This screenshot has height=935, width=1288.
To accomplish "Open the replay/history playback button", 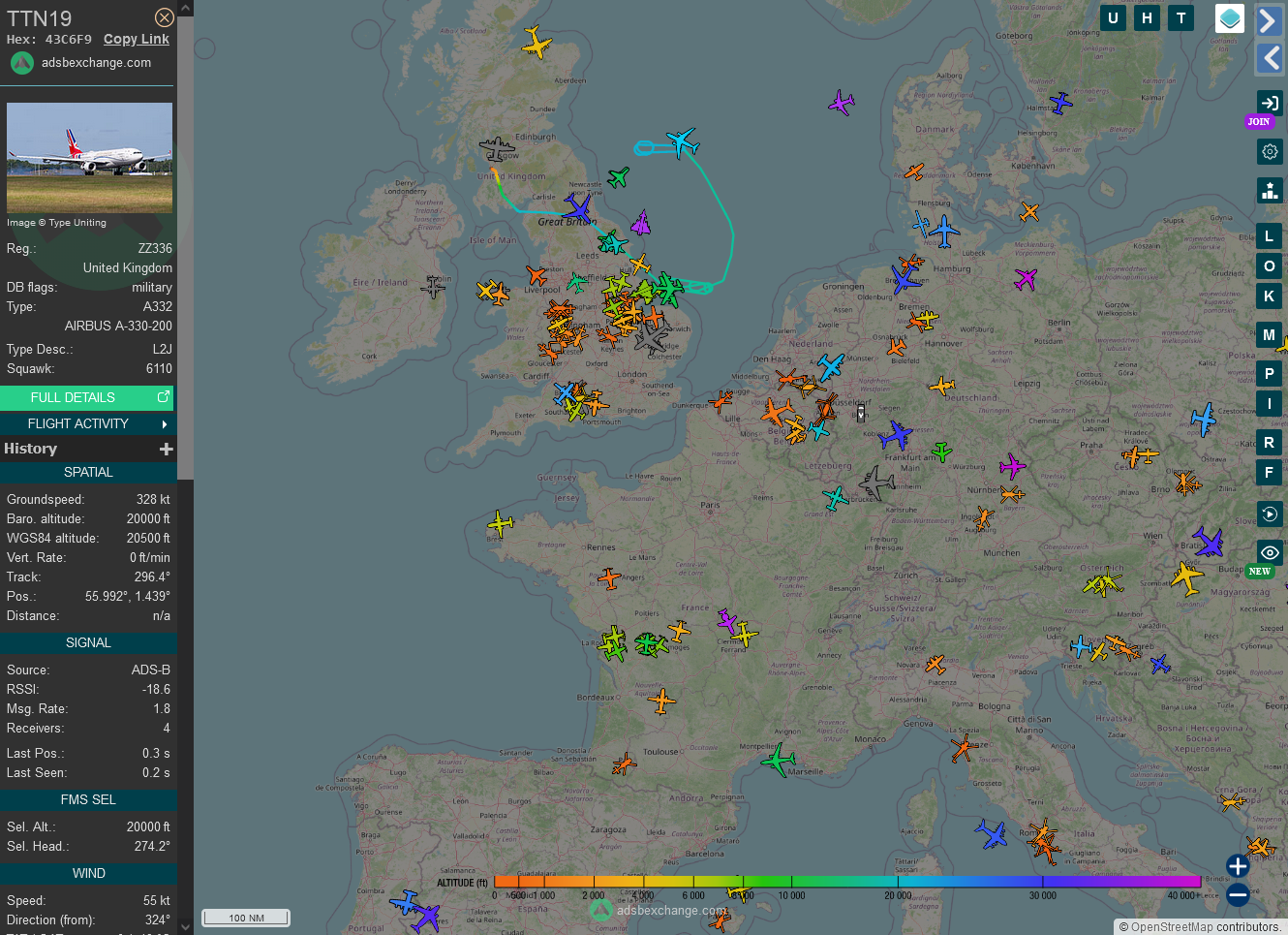I will point(1270,514).
